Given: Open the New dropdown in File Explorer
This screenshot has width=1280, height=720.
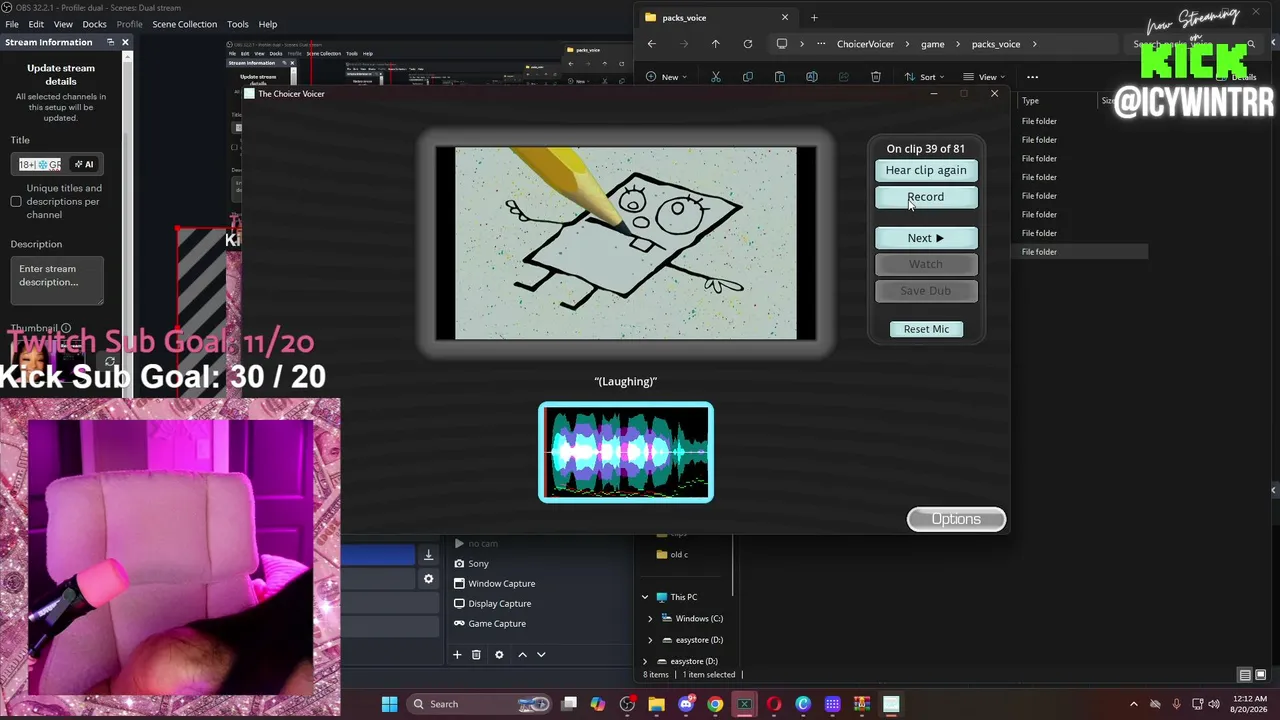Looking at the screenshot, I should [x=667, y=77].
